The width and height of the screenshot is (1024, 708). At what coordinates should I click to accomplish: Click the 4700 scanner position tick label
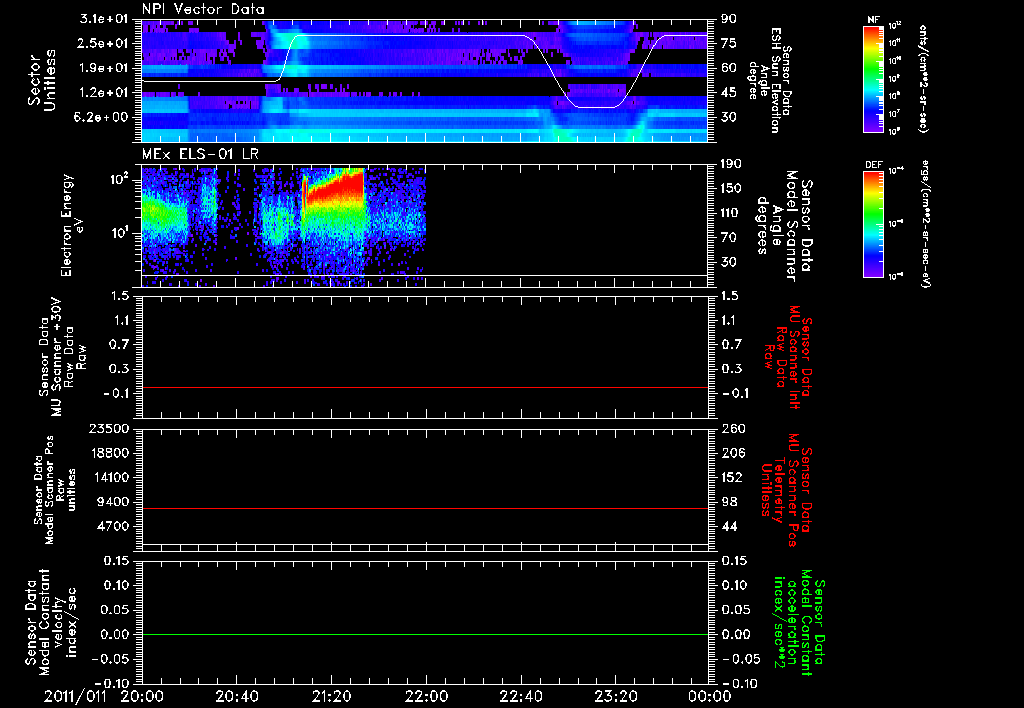tap(114, 526)
